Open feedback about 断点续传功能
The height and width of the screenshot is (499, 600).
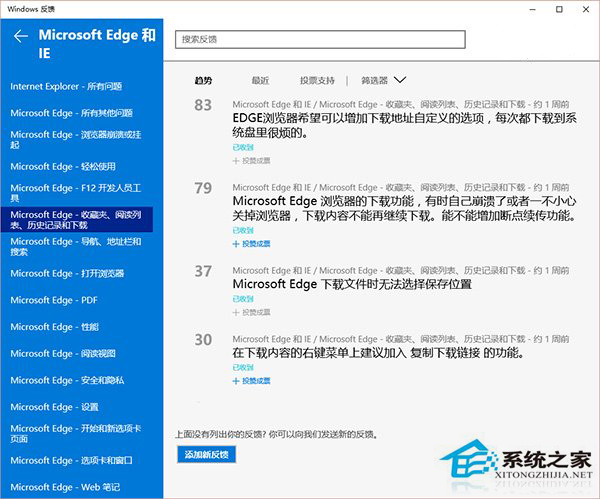click(404, 209)
